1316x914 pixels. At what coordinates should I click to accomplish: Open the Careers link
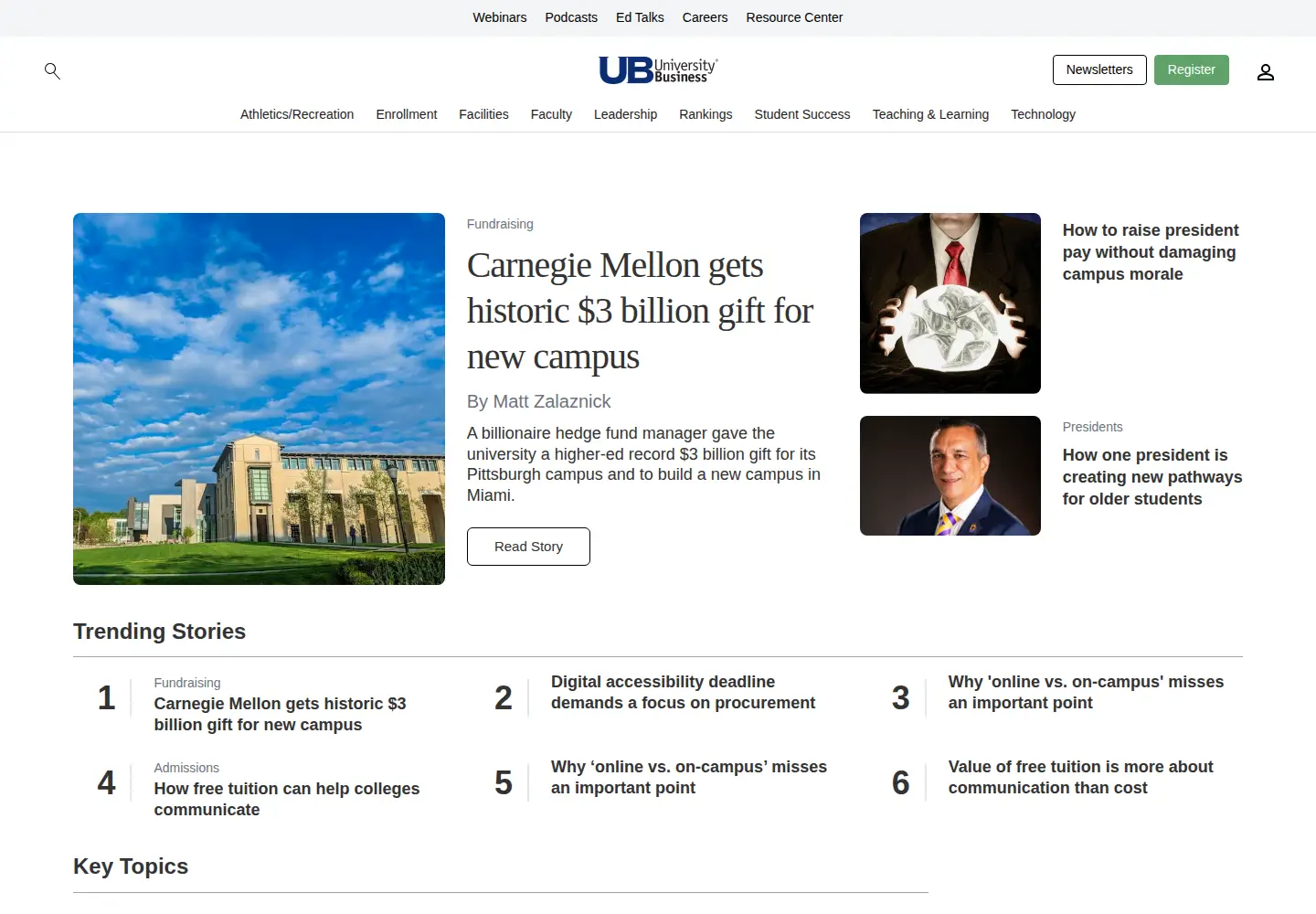click(x=705, y=17)
